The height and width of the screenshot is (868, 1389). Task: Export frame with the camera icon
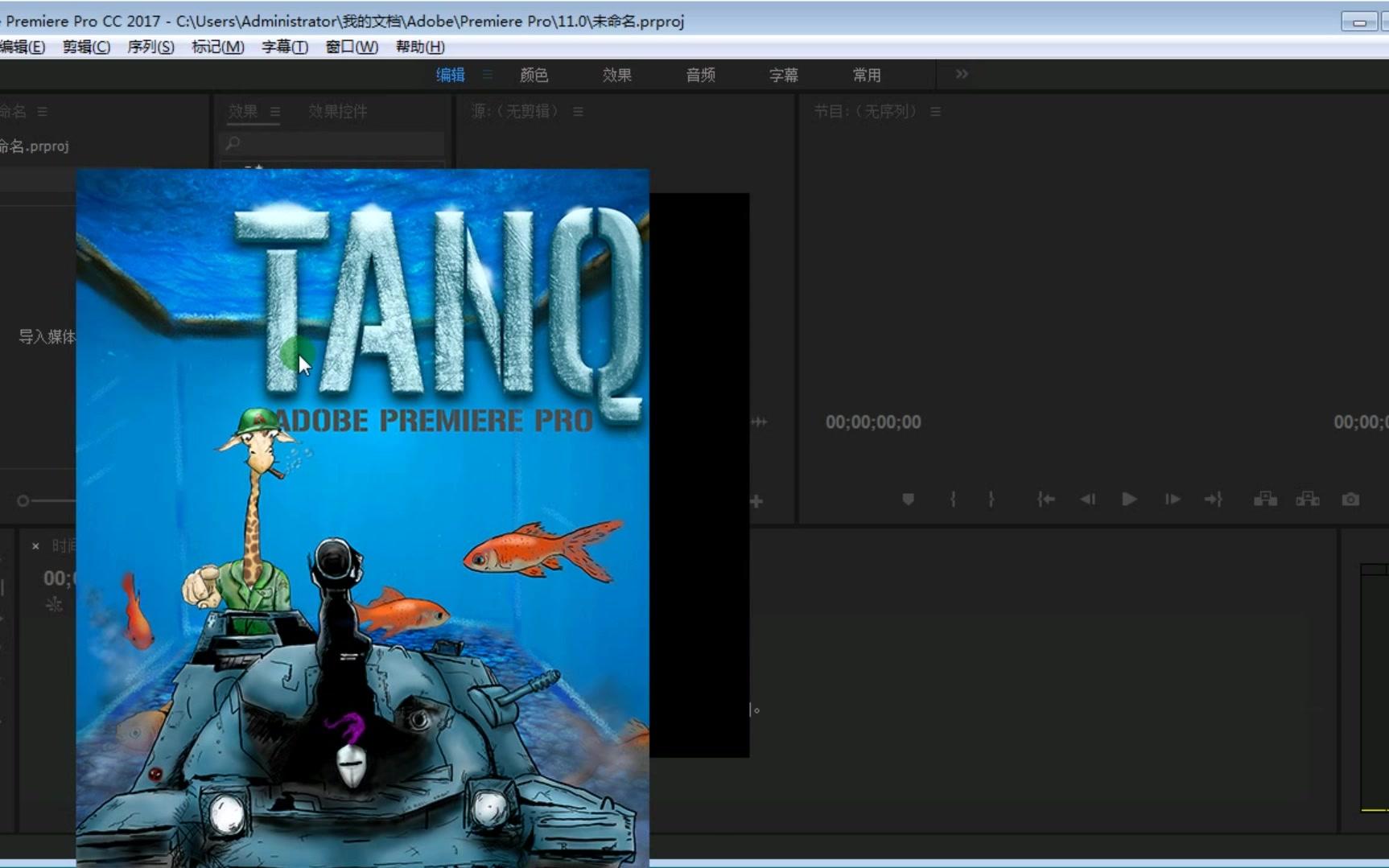click(1350, 500)
